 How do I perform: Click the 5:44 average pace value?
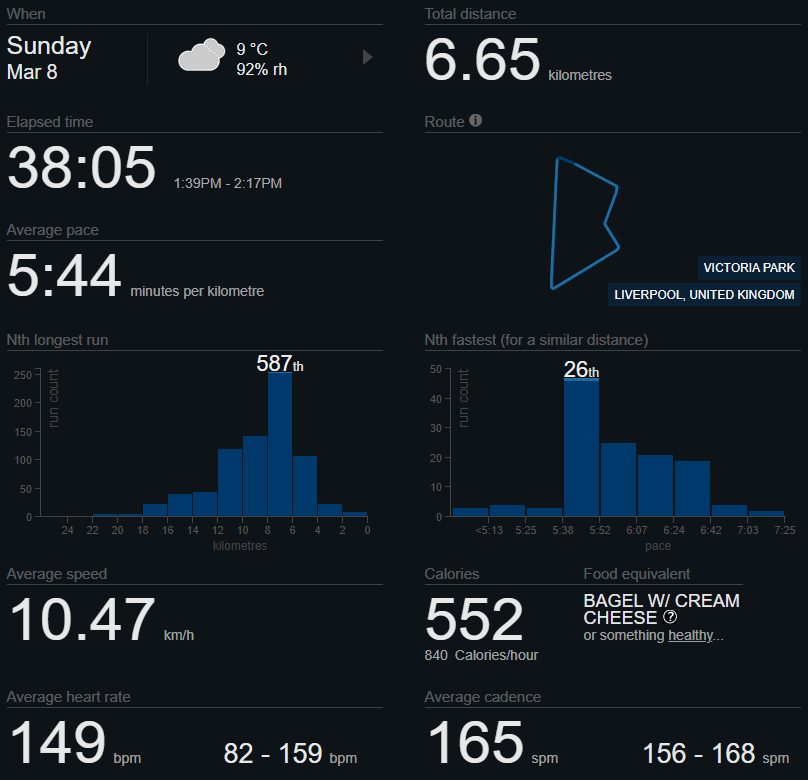click(x=64, y=276)
